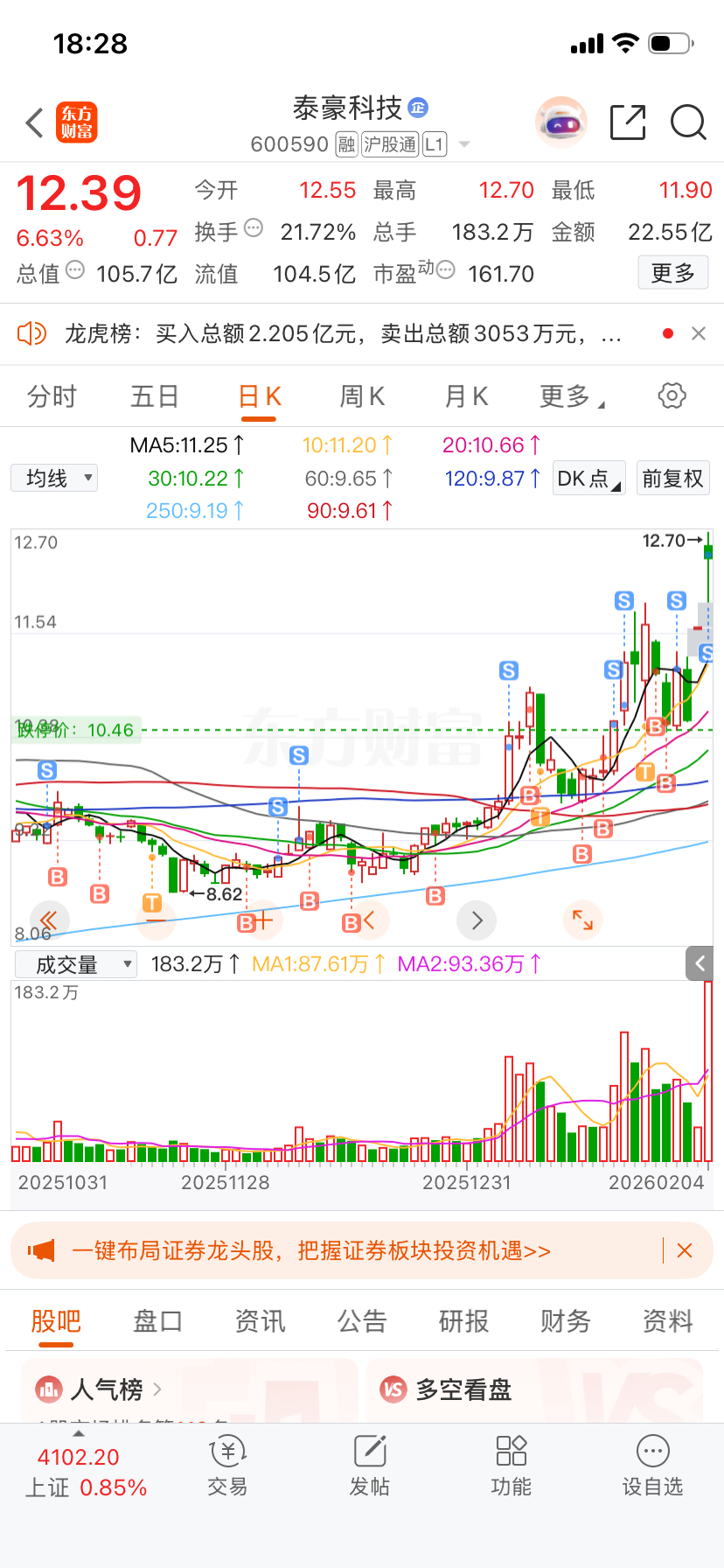Switch to 公告 tab
The height and width of the screenshot is (1568, 724).
click(x=362, y=1321)
